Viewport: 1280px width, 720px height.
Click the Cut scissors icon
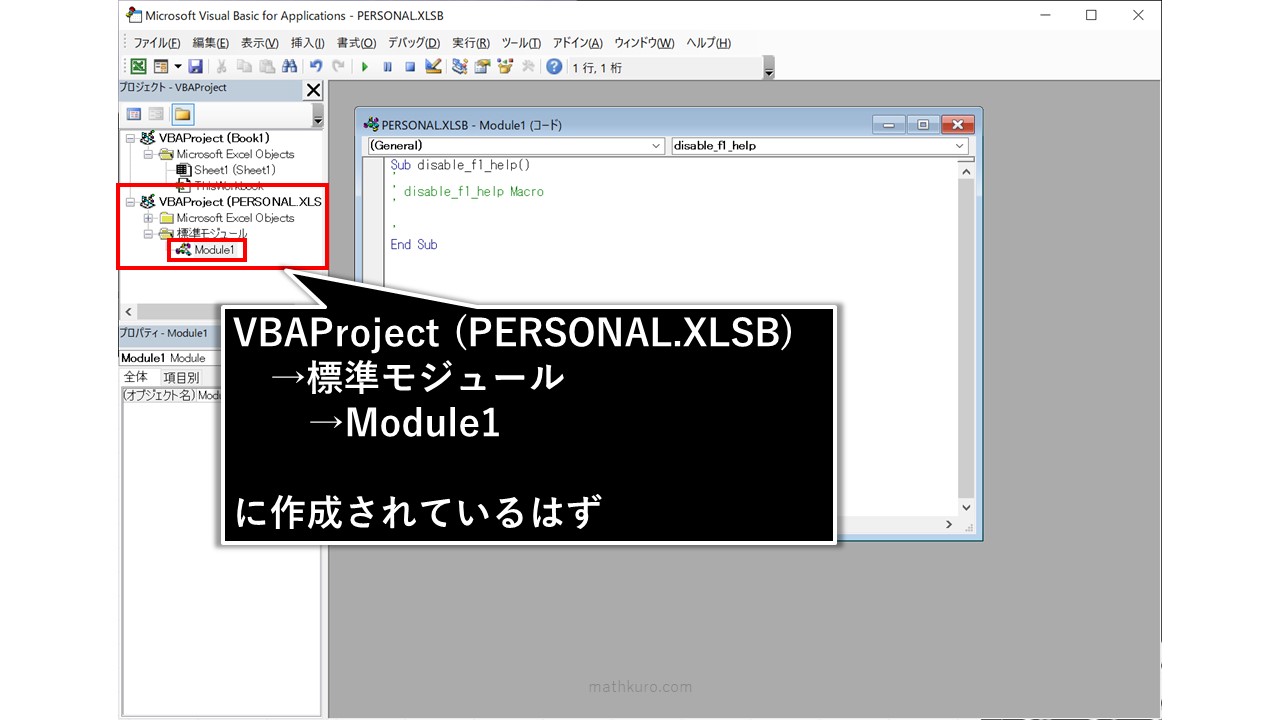coord(221,67)
